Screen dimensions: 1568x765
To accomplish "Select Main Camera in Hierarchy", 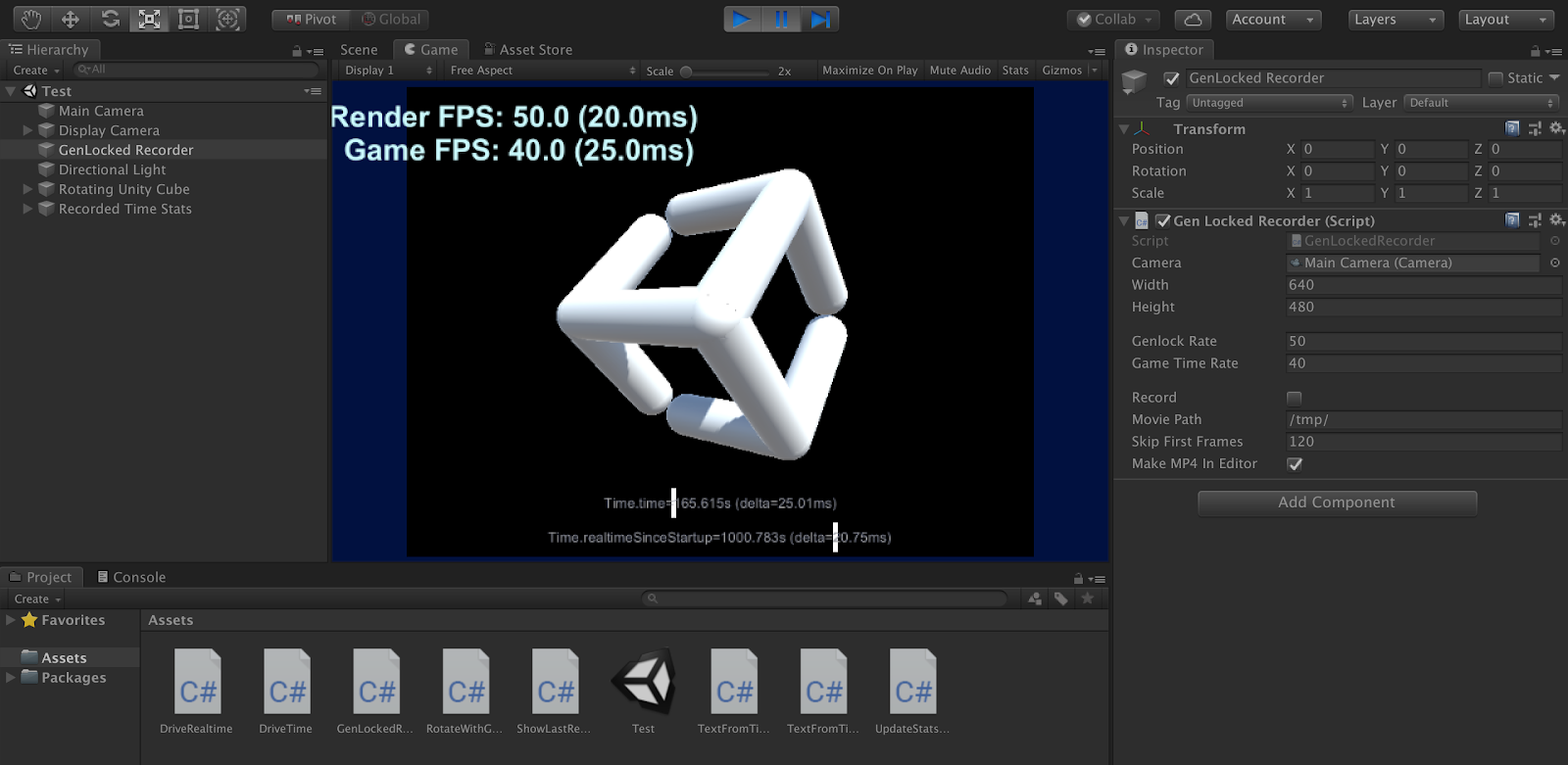I will tap(101, 111).
